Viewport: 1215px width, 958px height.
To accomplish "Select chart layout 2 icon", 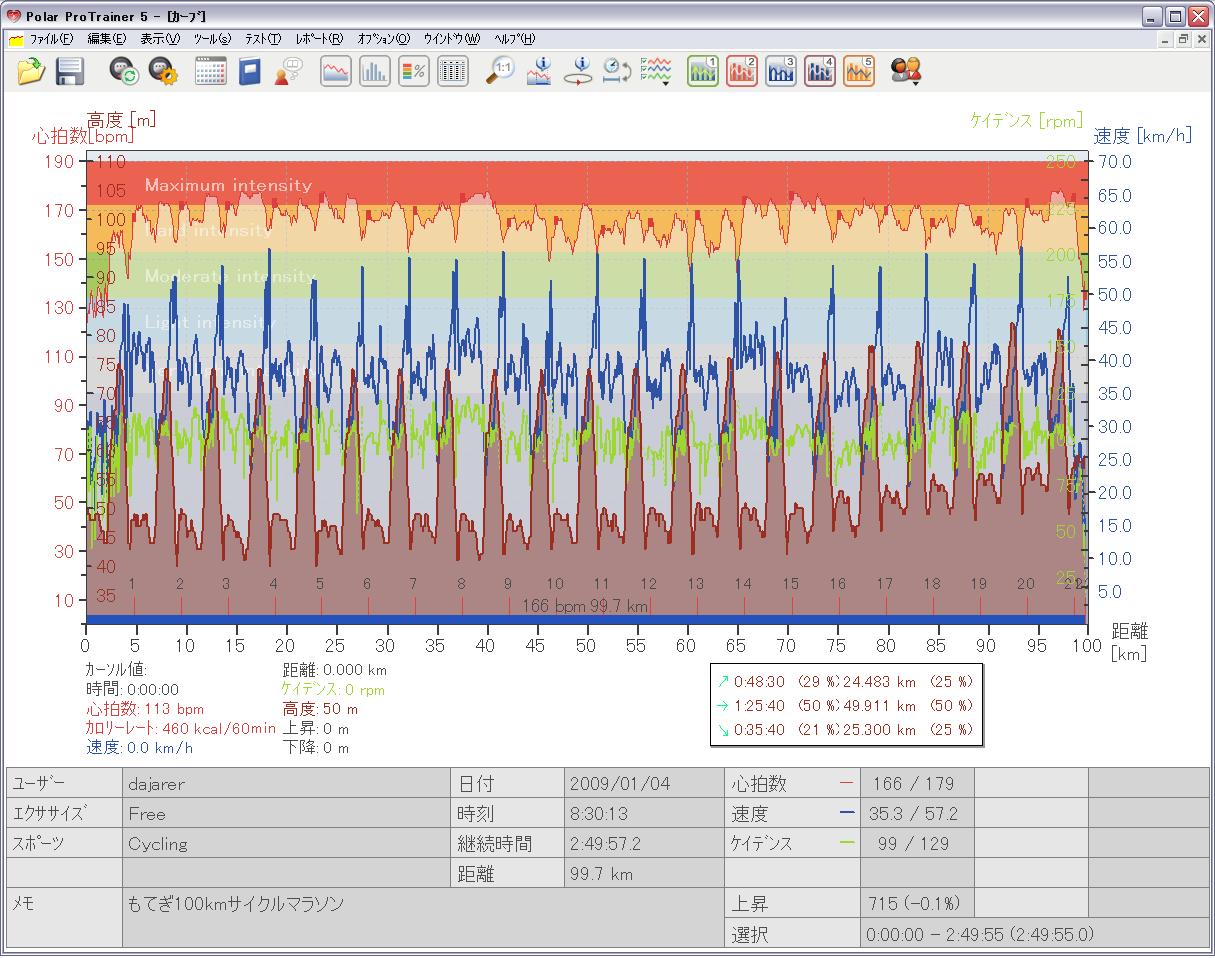I will (x=742, y=71).
